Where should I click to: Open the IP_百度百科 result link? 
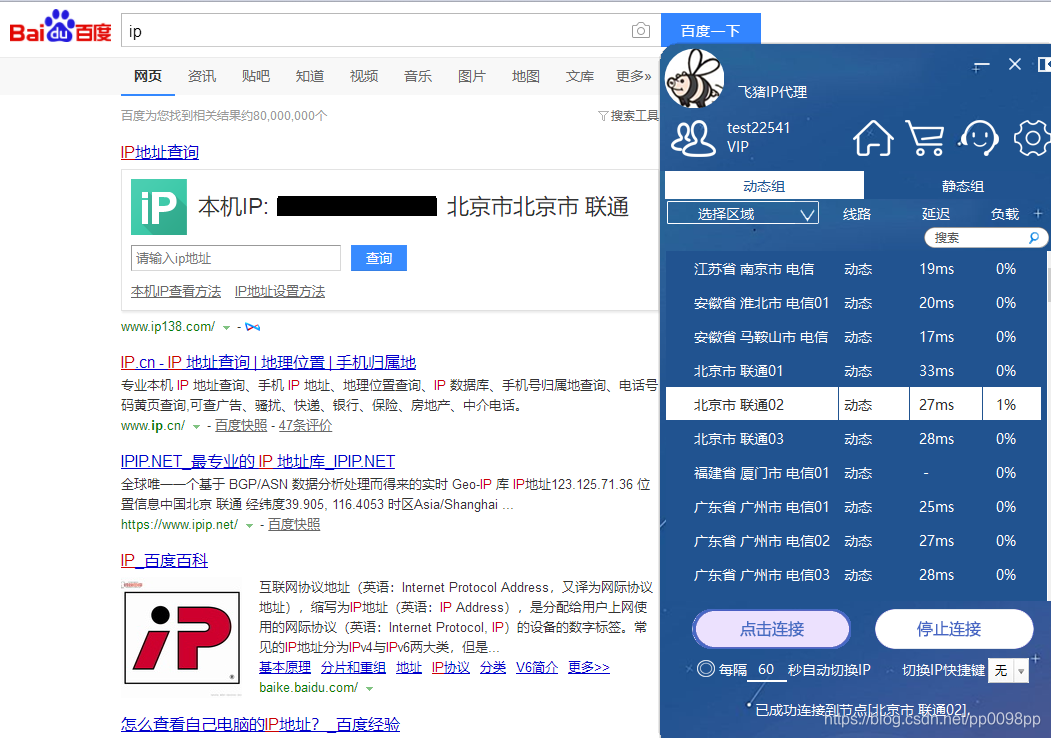[x=164, y=560]
